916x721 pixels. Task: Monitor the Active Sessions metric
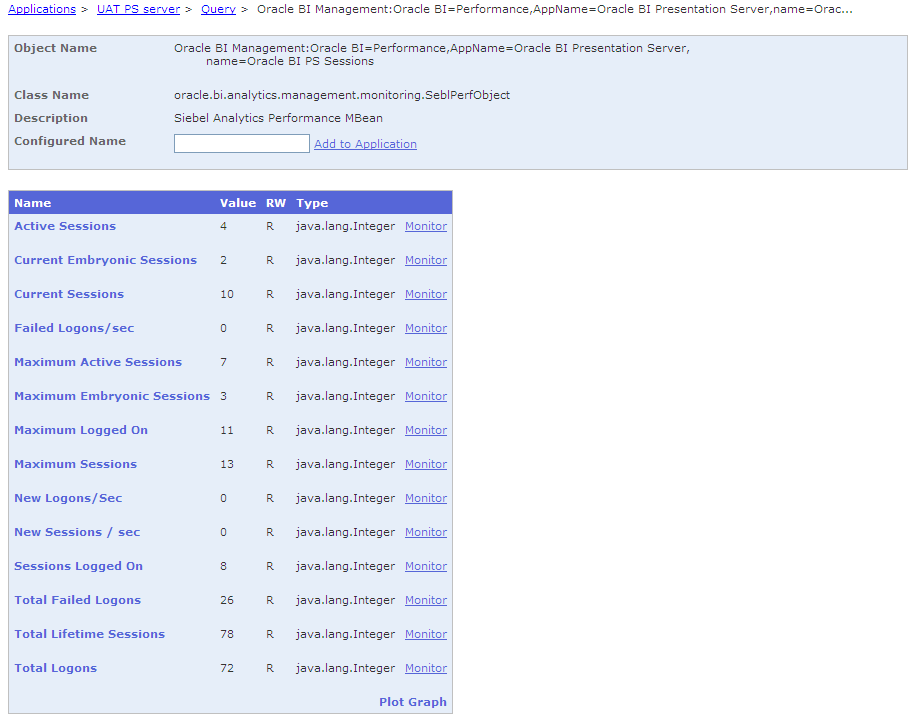pos(425,226)
